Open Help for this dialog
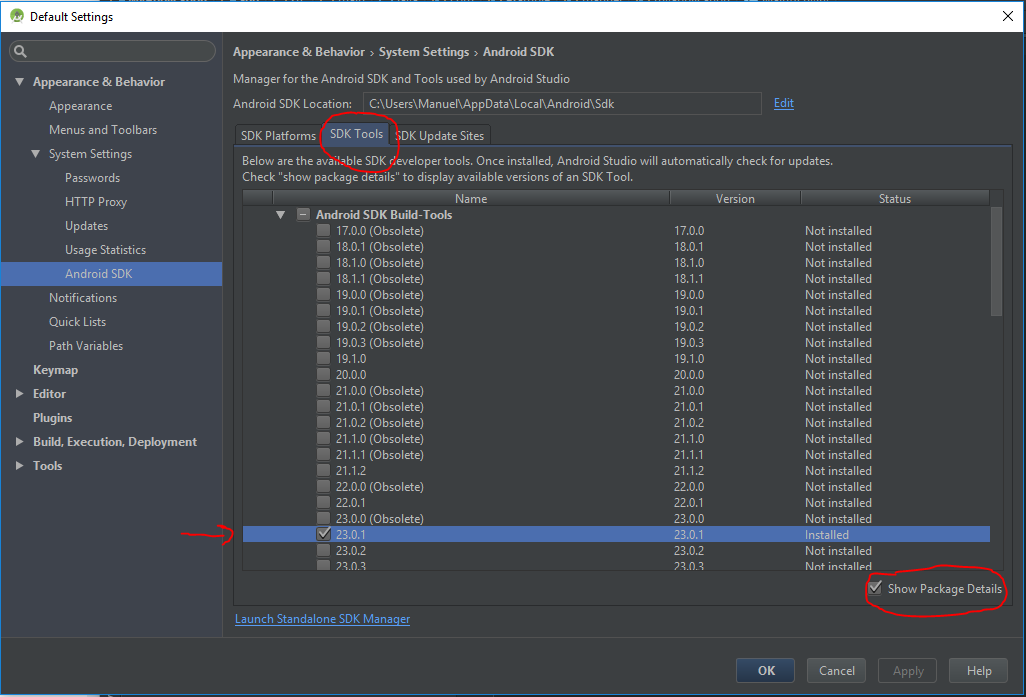This screenshot has height=697, width=1026. (x=979, y=671)
